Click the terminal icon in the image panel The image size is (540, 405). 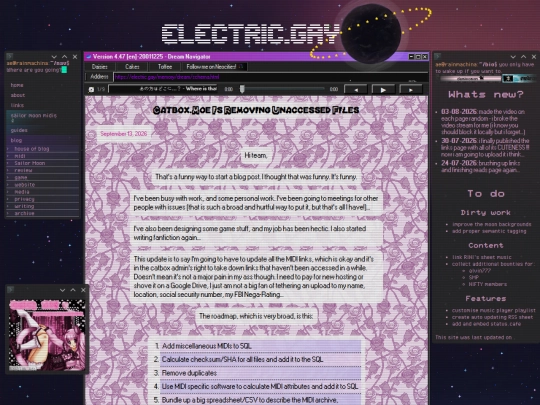pyautogui.click(x=10, y=290)
